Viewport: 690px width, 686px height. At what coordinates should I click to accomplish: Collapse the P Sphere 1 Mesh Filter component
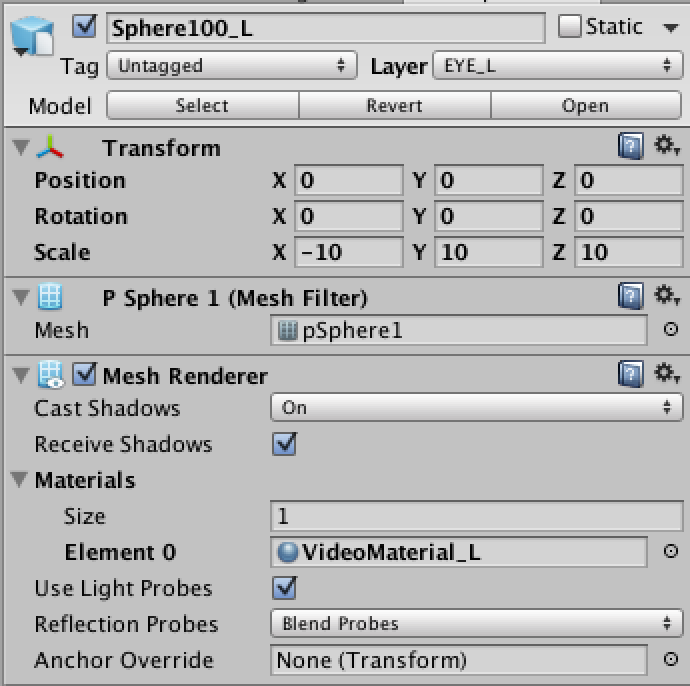coord(21,297)
